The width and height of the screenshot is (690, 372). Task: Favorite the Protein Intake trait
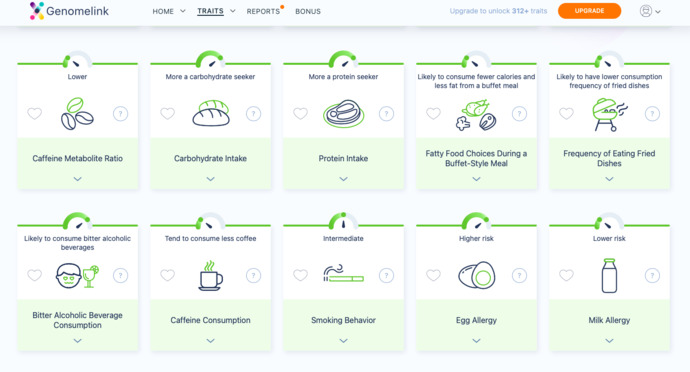301,114
